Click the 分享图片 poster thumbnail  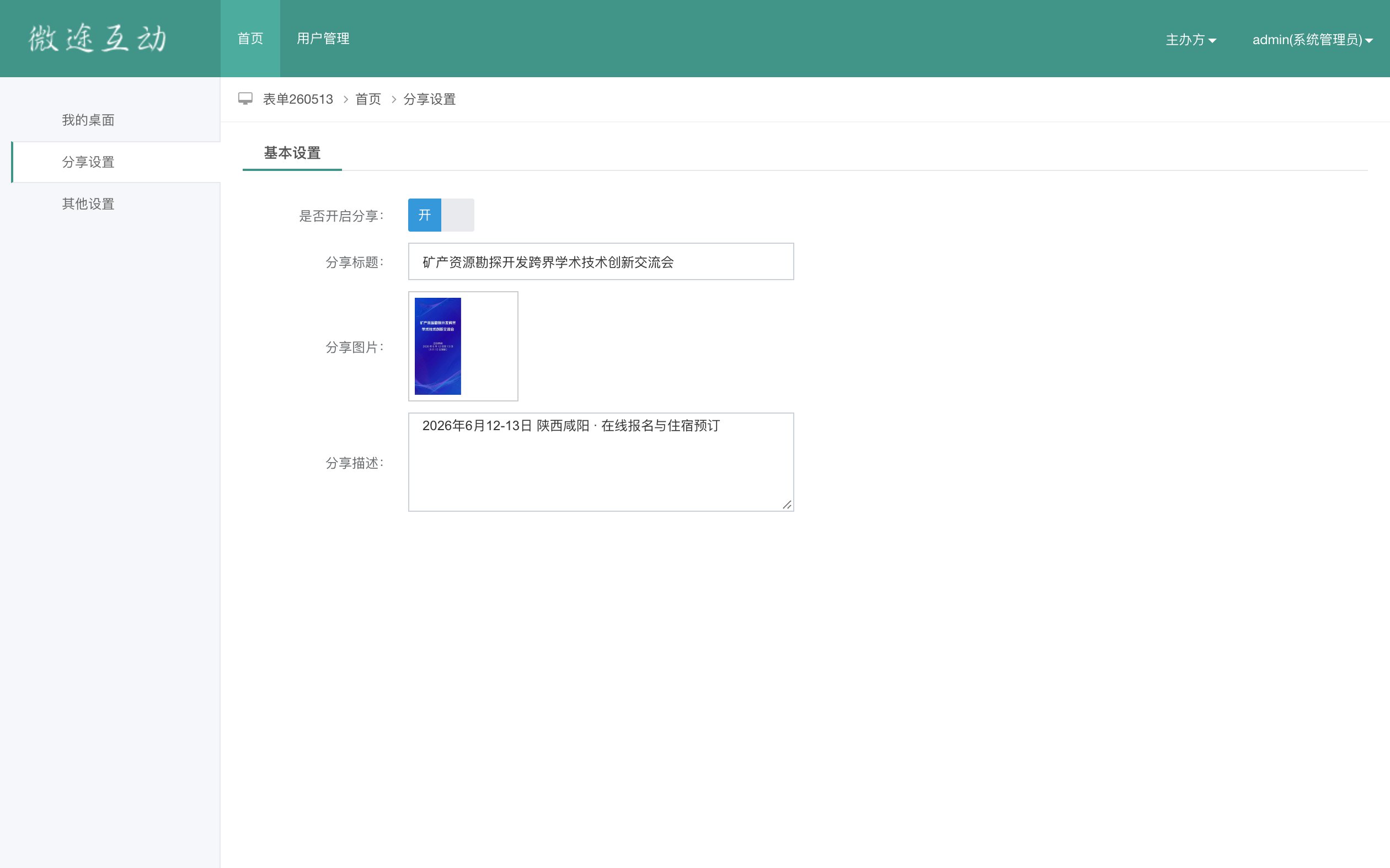pyautogui.click(x=438, y=346)
